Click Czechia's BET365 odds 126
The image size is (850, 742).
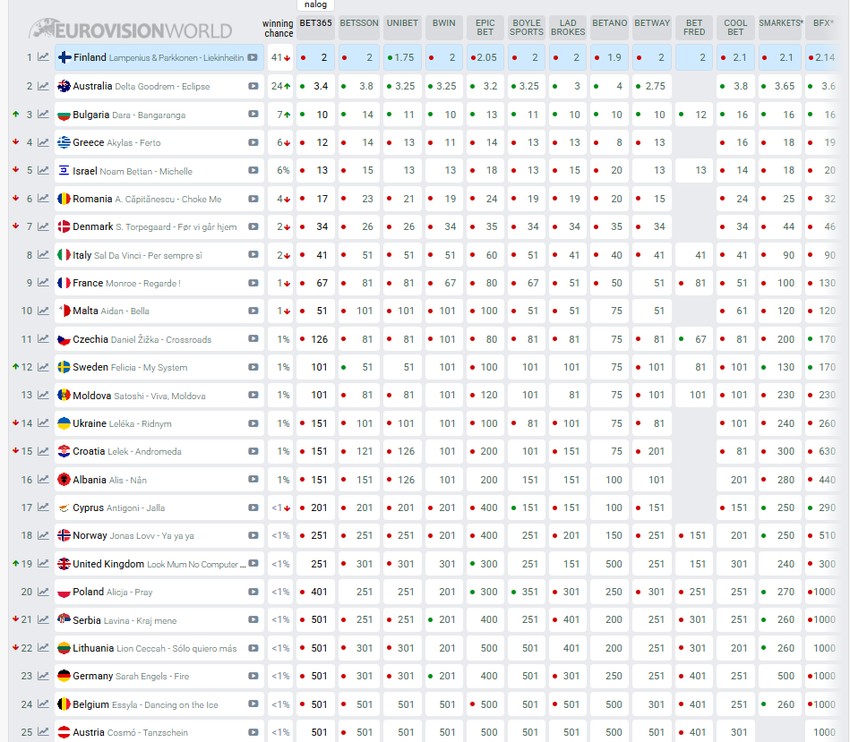(x=315, y=339)
